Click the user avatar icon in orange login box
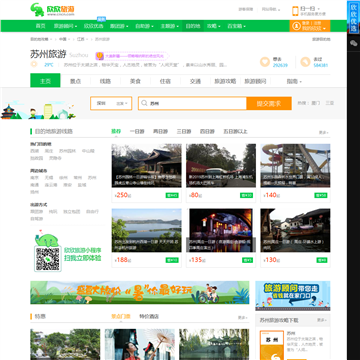 296,26
